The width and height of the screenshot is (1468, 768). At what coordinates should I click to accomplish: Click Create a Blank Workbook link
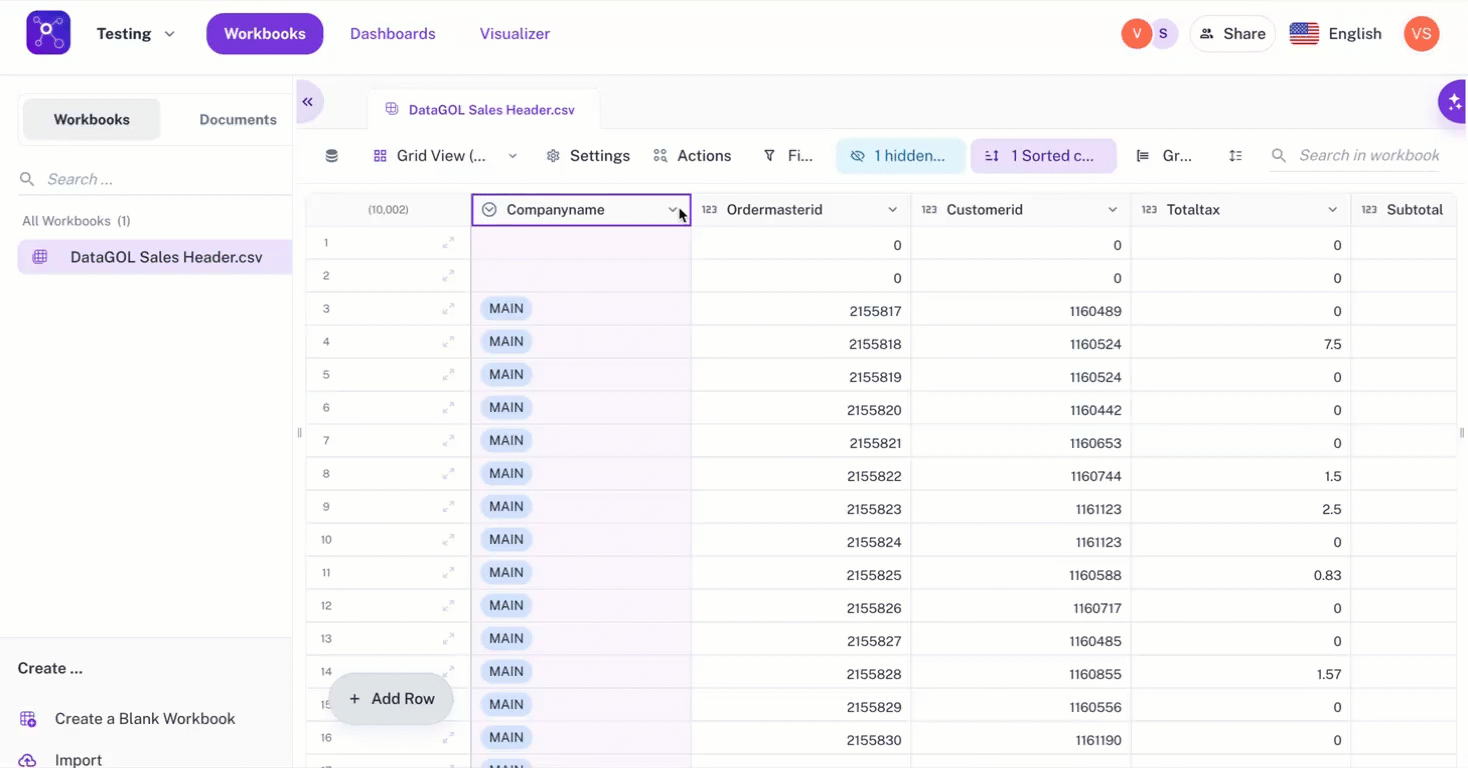pos(145,719)
